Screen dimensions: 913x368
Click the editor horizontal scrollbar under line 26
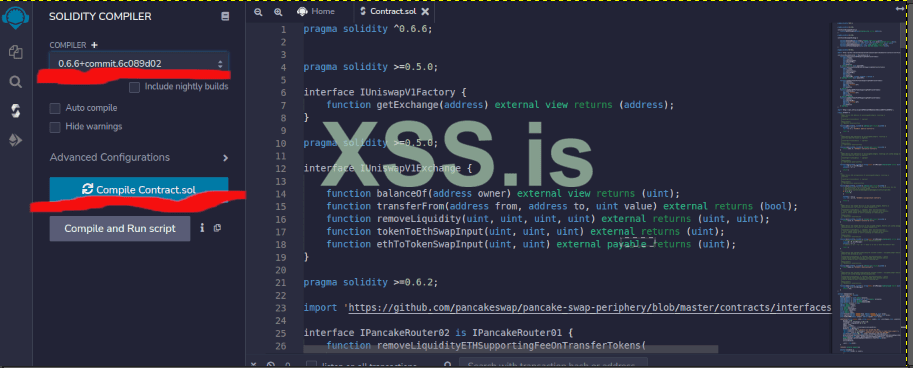point(511,349)
